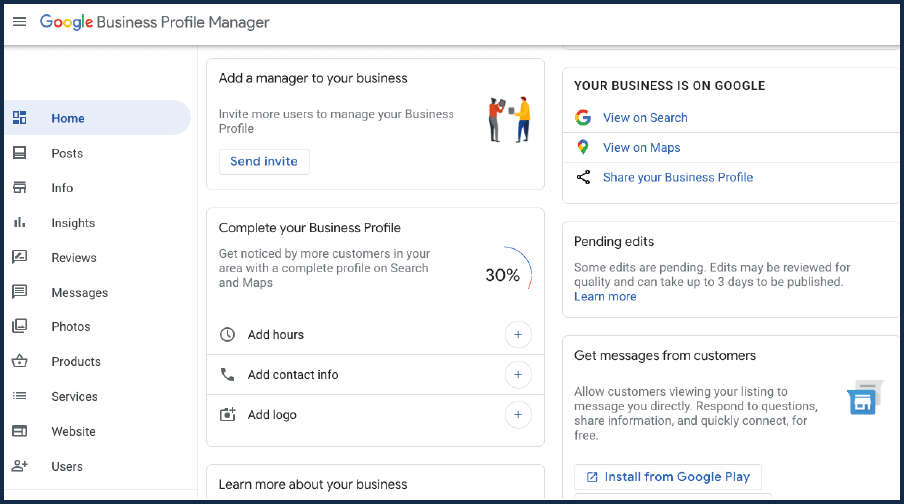Expand Add logo with plus button
The image size is (904, 504).
tap(518, 415)
